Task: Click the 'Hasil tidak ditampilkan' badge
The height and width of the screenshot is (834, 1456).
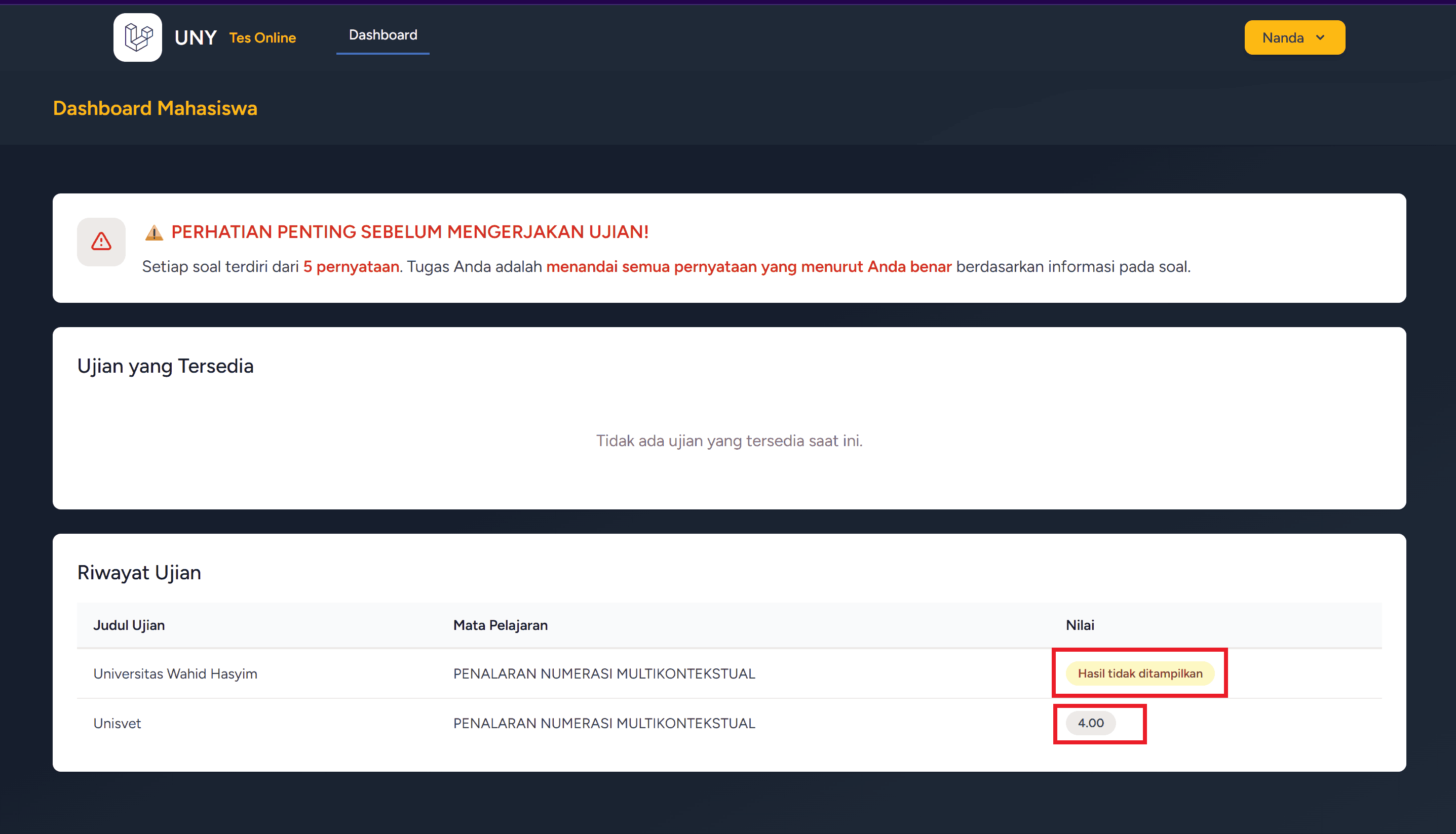Action: (x=1140, y=673)
